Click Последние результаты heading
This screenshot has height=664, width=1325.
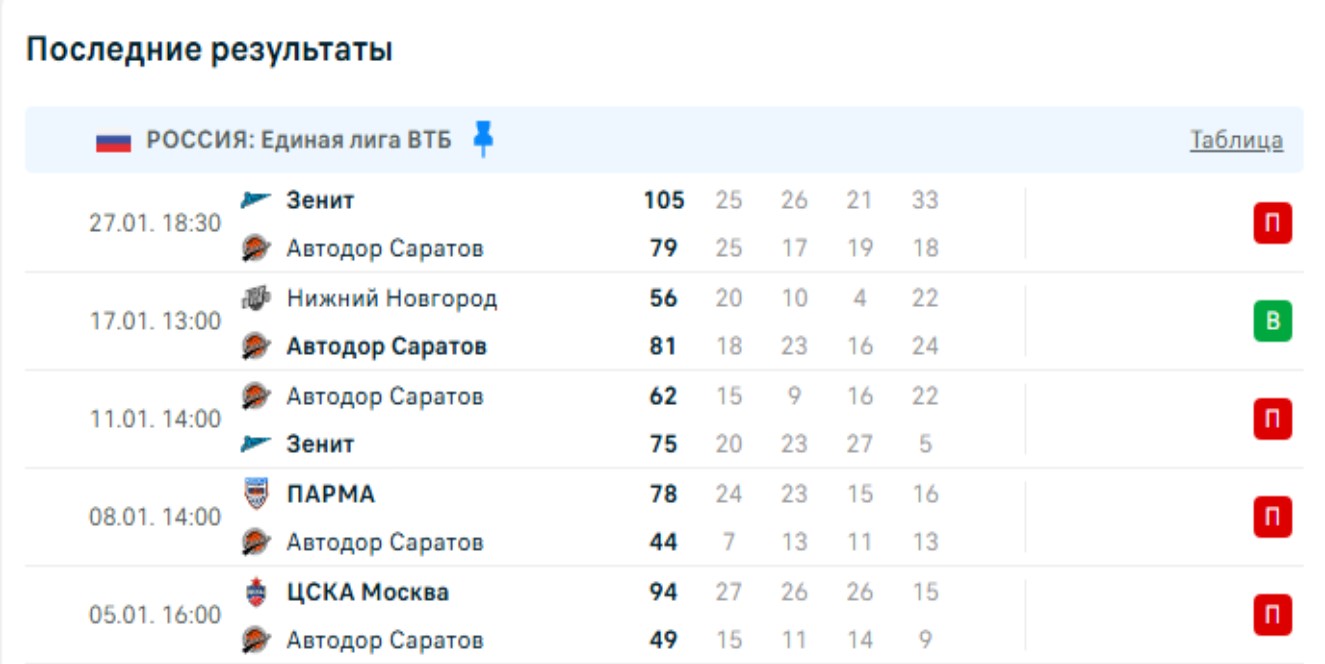(209, 50)
